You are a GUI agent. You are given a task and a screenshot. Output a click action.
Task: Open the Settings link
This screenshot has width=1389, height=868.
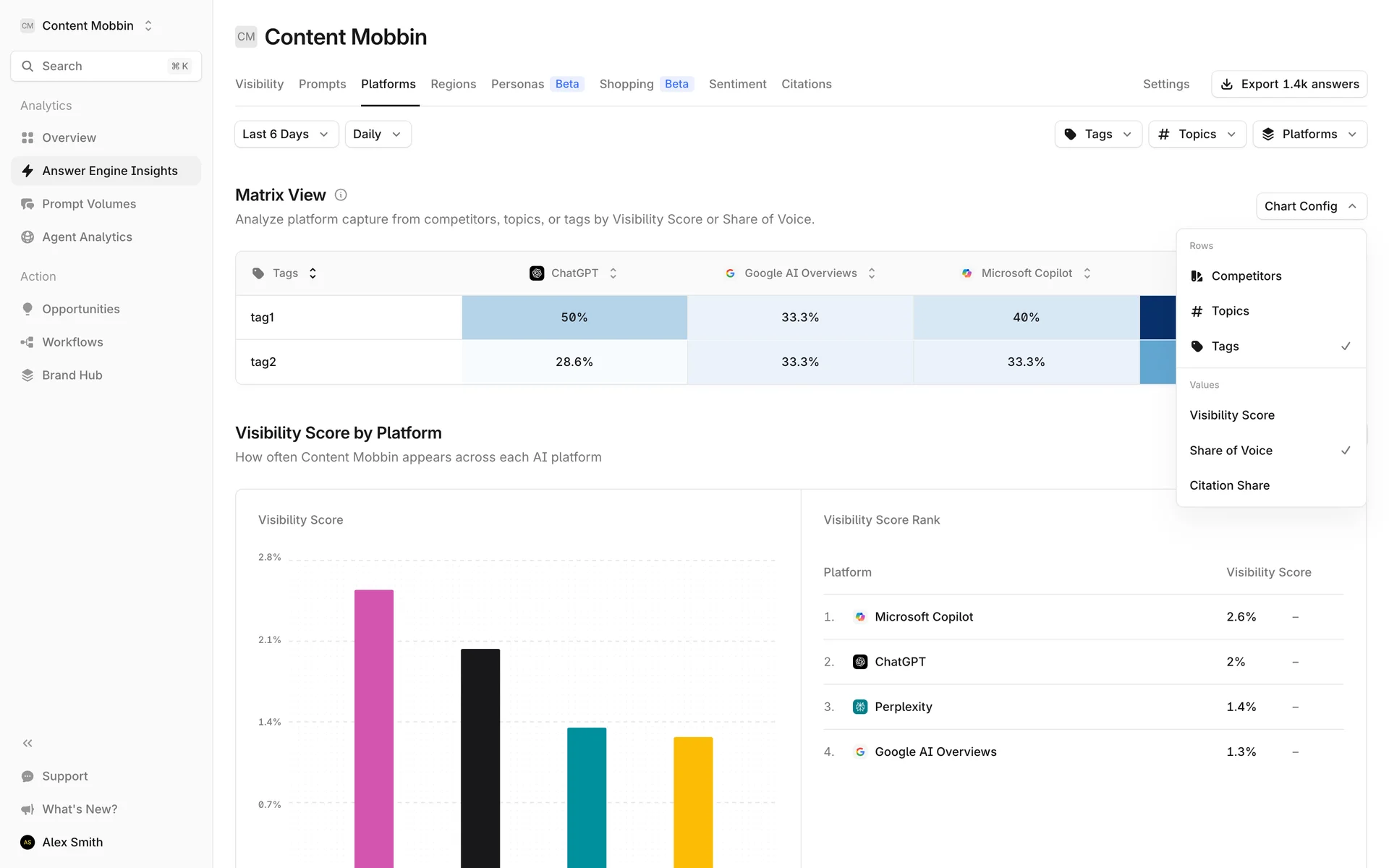1165,85
